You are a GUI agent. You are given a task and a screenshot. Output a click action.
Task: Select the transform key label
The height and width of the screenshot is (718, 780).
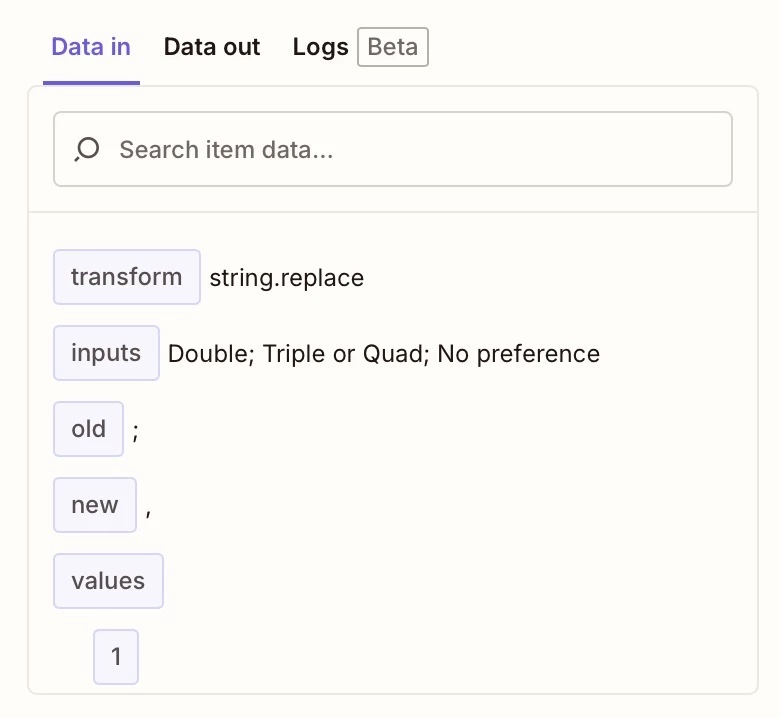click(x=127, y=277)
